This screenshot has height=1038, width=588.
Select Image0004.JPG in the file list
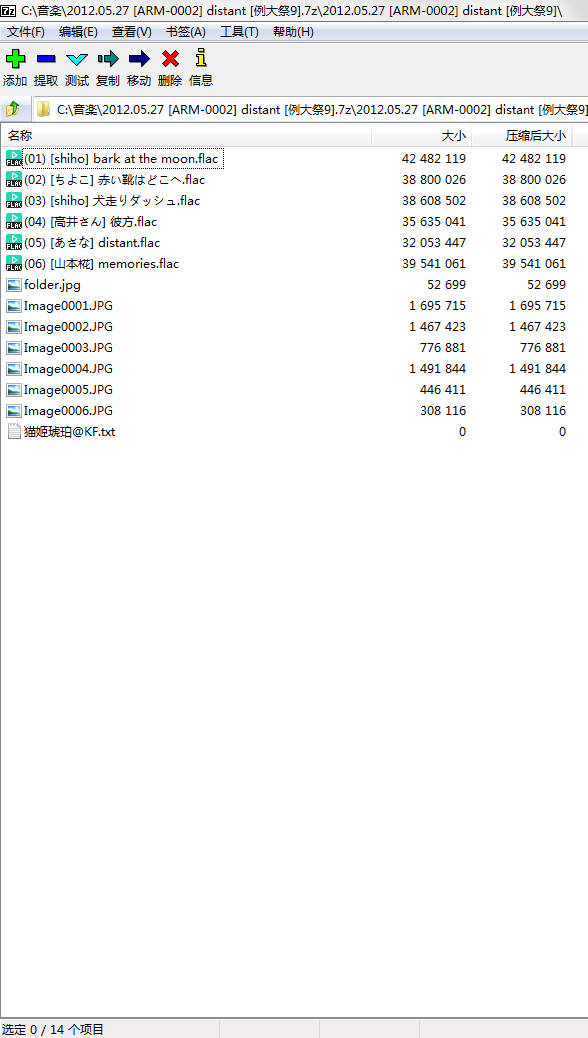coord(68,369)
